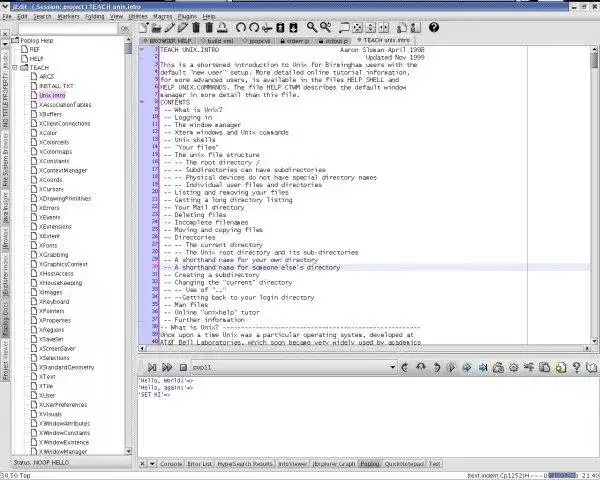Click the fast-forward icon in Poplog panel
The width and height of the screenshot is (600, 480).
pyautogui.click(x=167, y=367)
